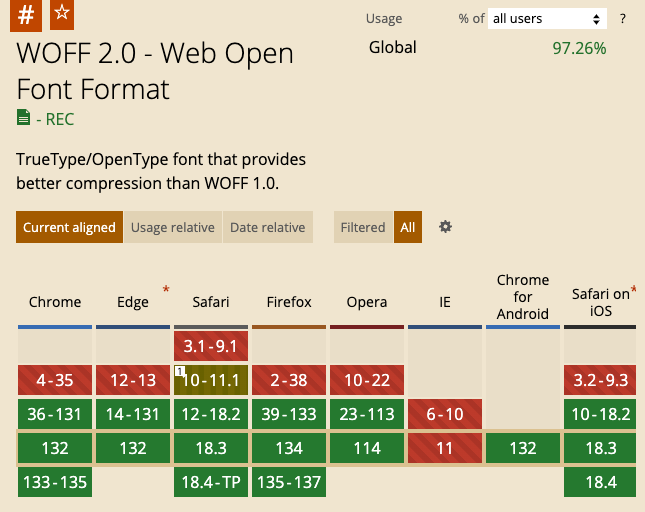The image size is (645, 512).
Task: Click the Chrome for Android column header
Action: (x=523, y=297)
